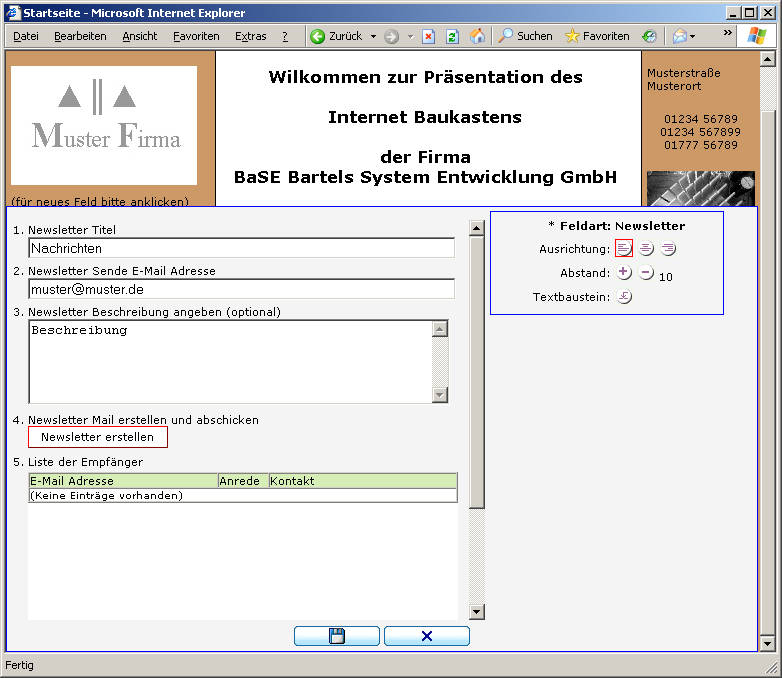This screenshot has height=678, width=782.
Task: Open the Zurück history dropdown arrow
Action: [373, 36]
